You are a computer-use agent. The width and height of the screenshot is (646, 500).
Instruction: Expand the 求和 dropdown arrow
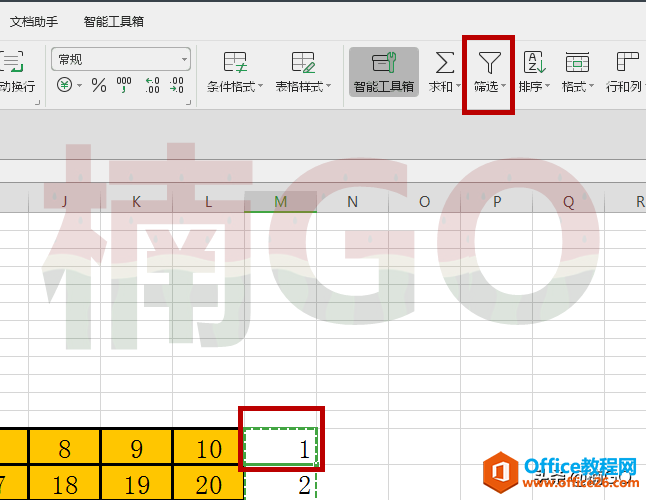click(458, 86)
